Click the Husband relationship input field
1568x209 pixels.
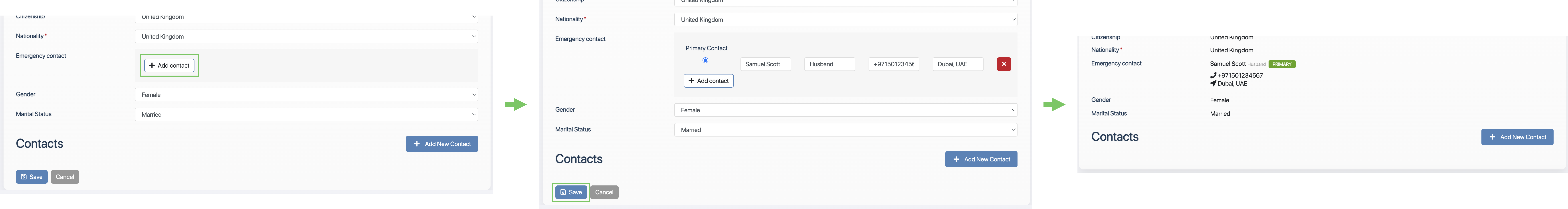[829, 64]
